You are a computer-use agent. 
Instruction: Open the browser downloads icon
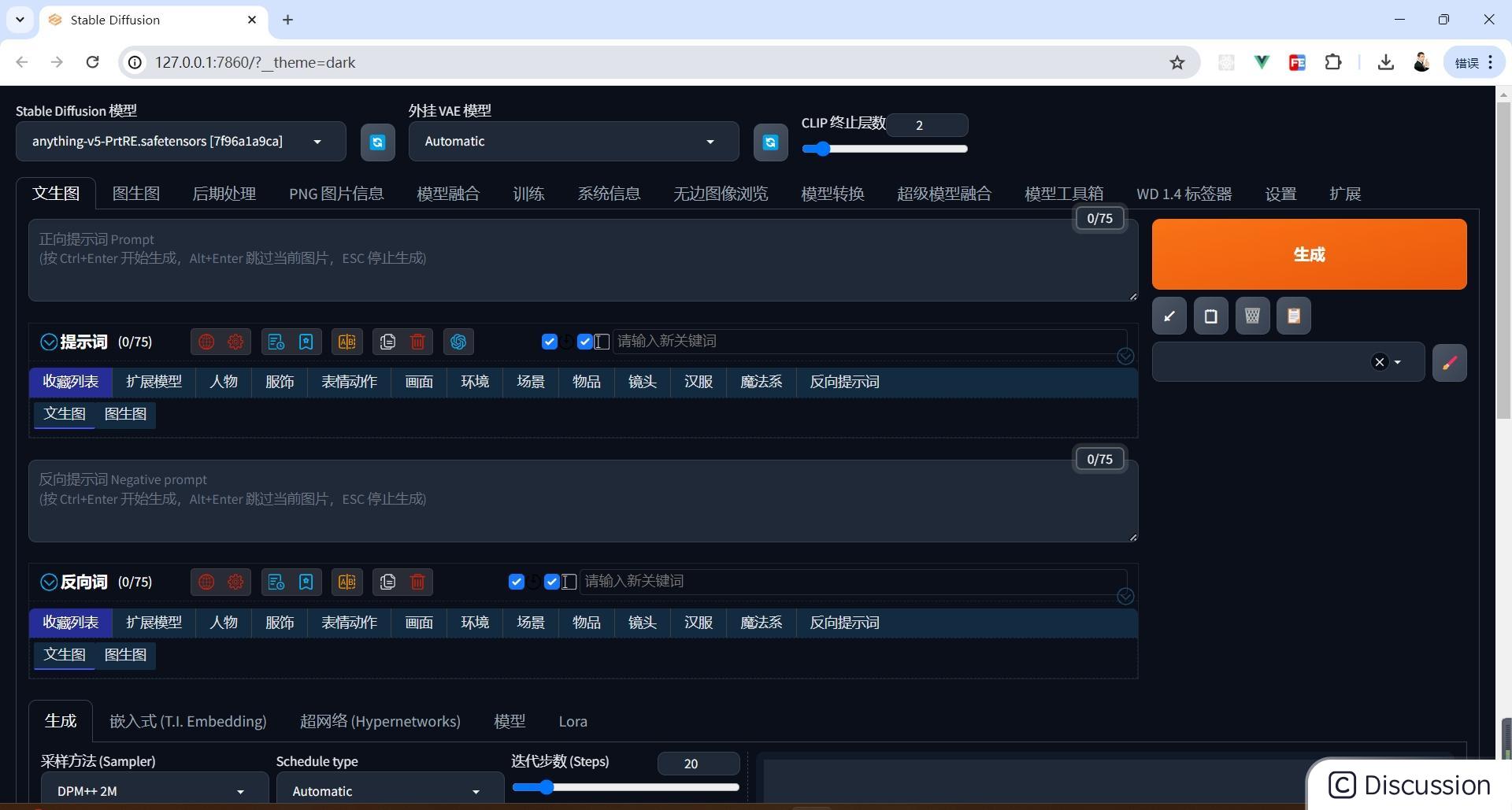1386,62
